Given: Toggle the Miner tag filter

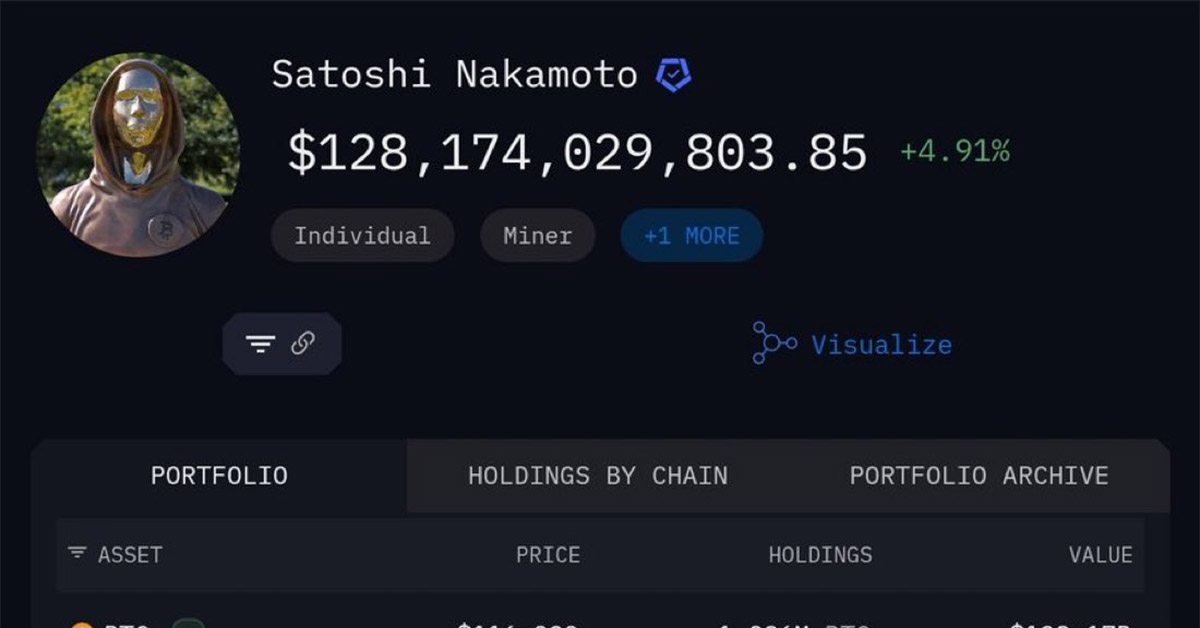Looking at the screenshot, I should coord(537,235).
